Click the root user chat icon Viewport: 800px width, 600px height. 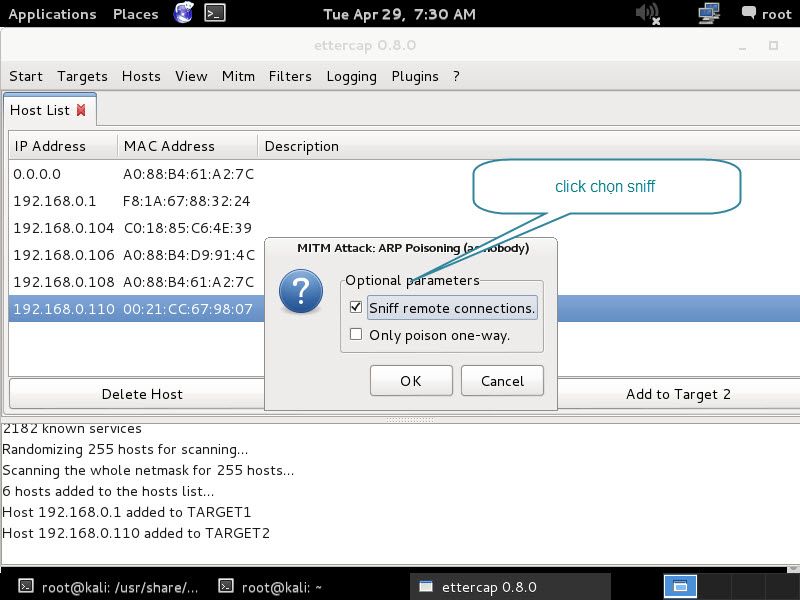(748, 13)
